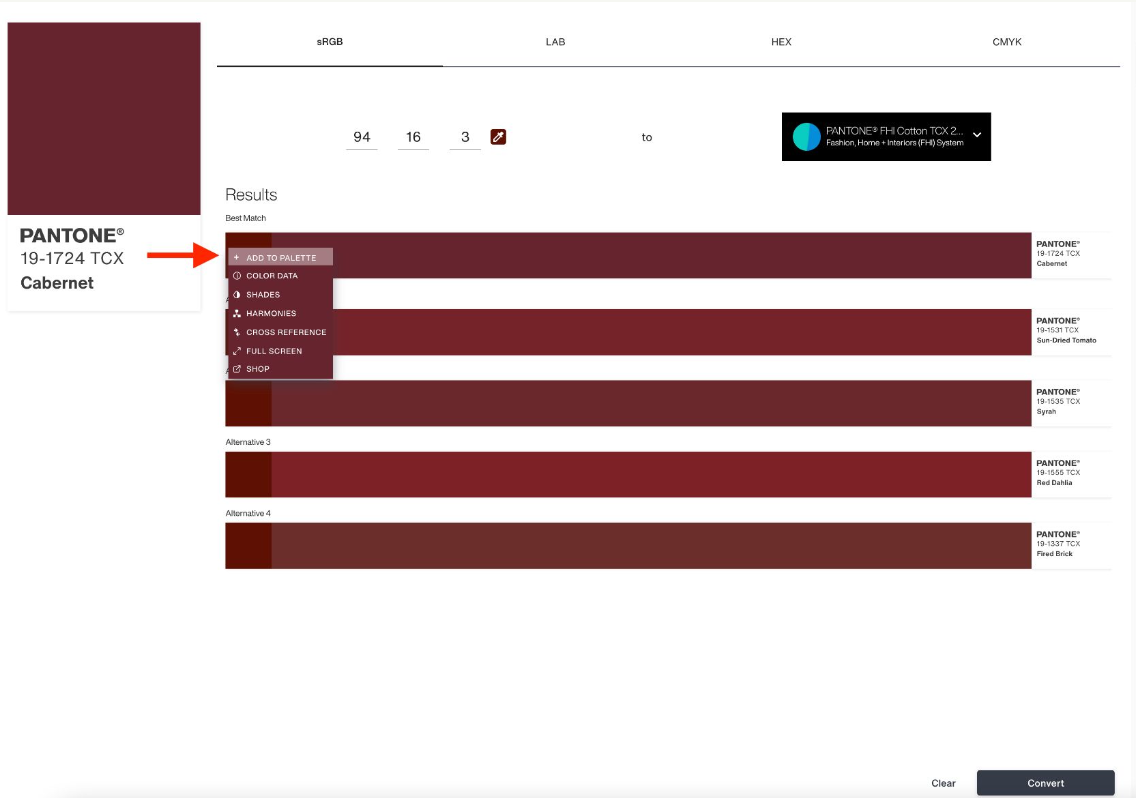The width and height of the screenshot is (1136, 798).
Task: Click the eyedropper color picker icon
Action: (x=498, y=137)
